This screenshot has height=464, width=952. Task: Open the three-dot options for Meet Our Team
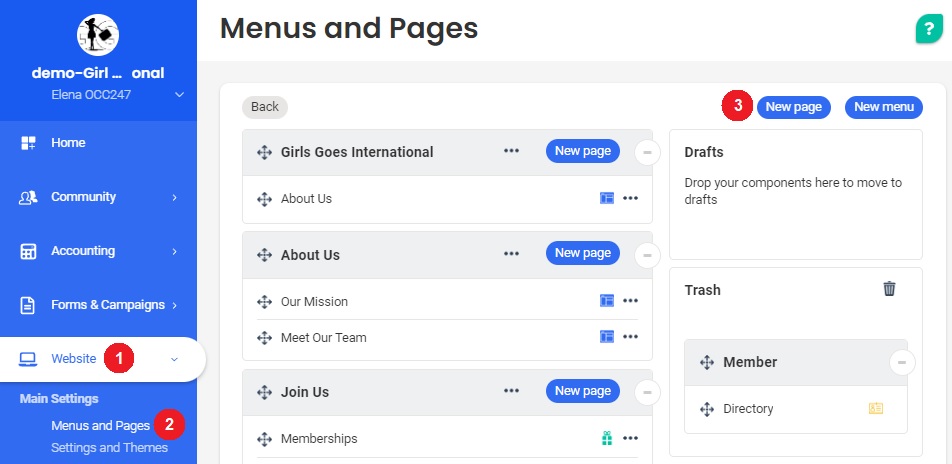click(630, 336)
